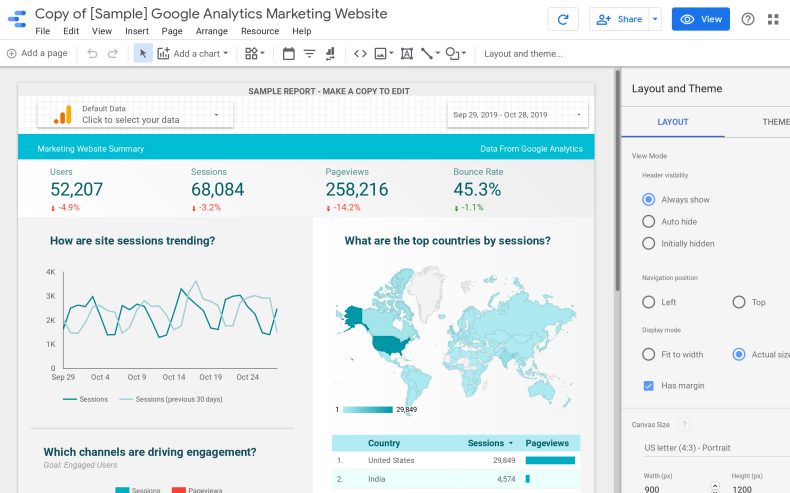Select Always show header visibility

648,199
